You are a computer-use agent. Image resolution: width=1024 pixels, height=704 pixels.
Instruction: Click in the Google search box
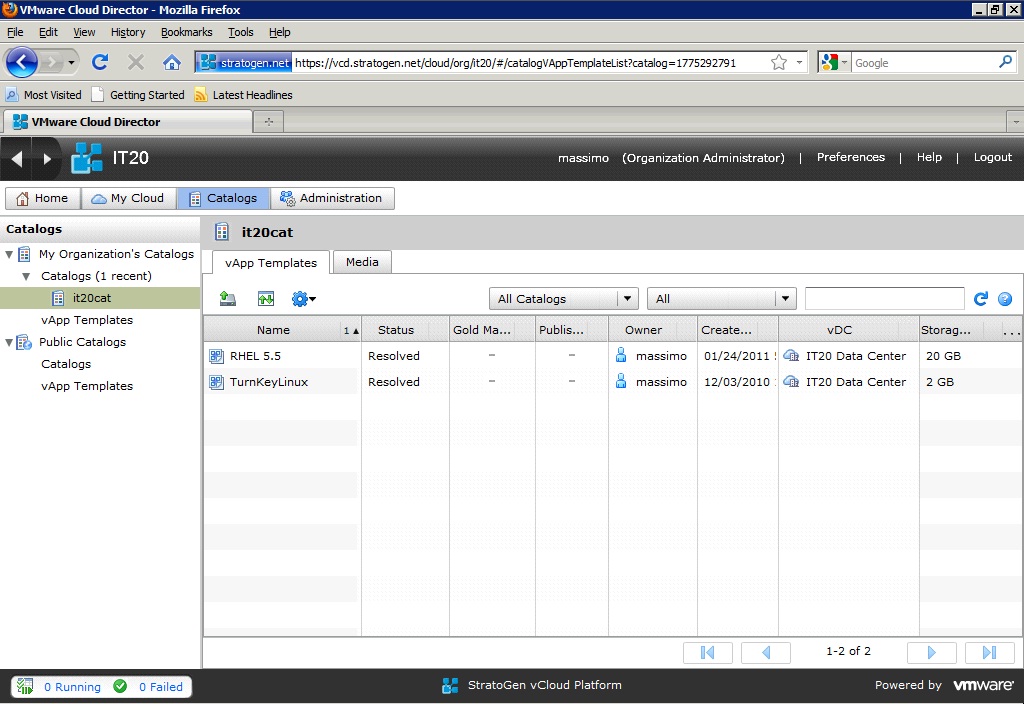tap(923, 63)
